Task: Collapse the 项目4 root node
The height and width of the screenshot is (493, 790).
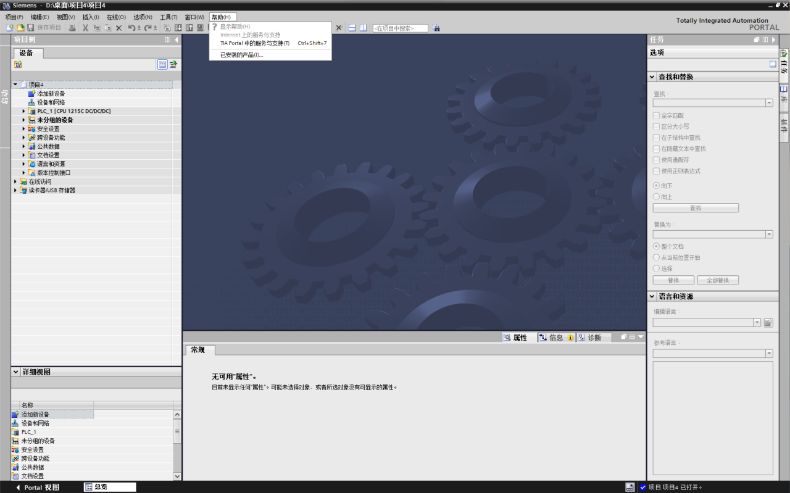Action: tap(15, 85)
